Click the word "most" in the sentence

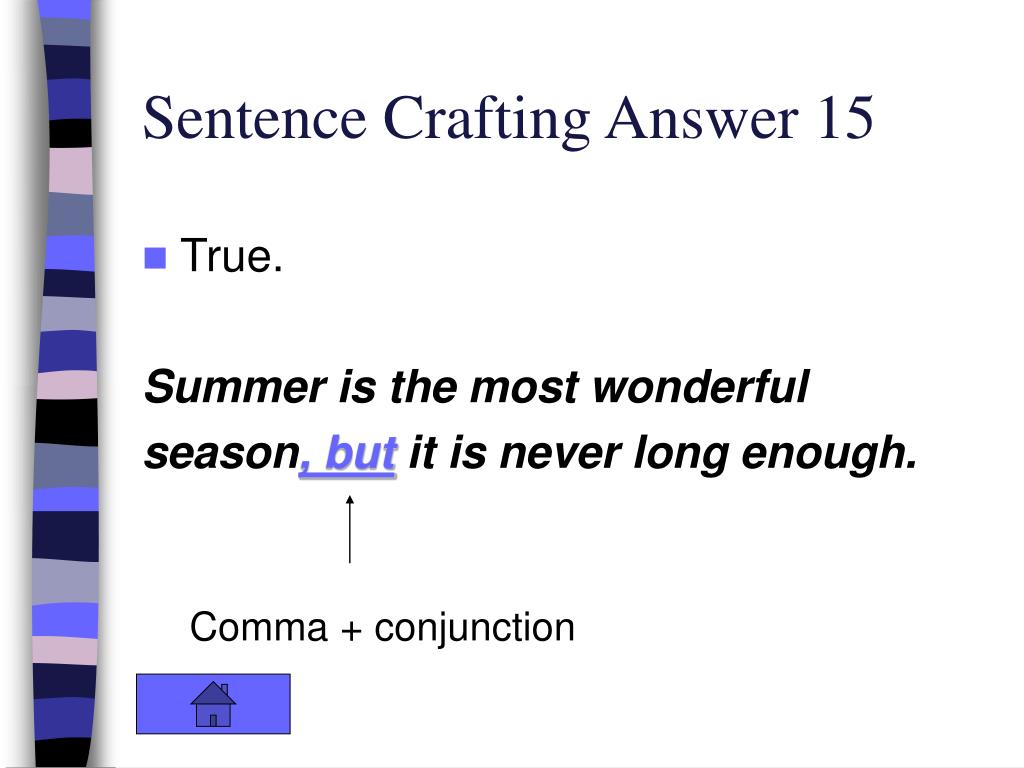pos(524,387)
